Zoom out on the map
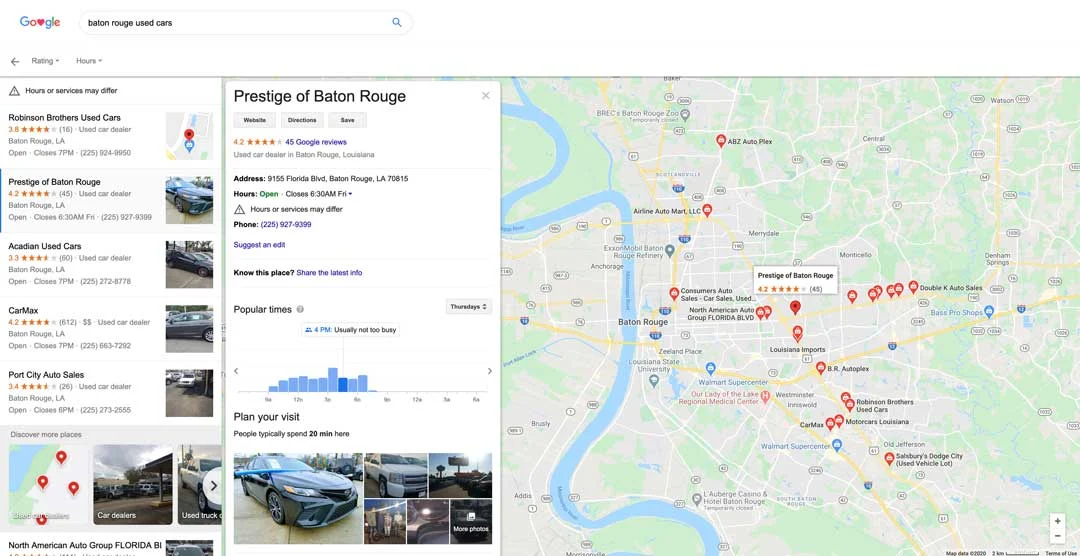This screenshot has width=1080, height=556. [1057, 535]
